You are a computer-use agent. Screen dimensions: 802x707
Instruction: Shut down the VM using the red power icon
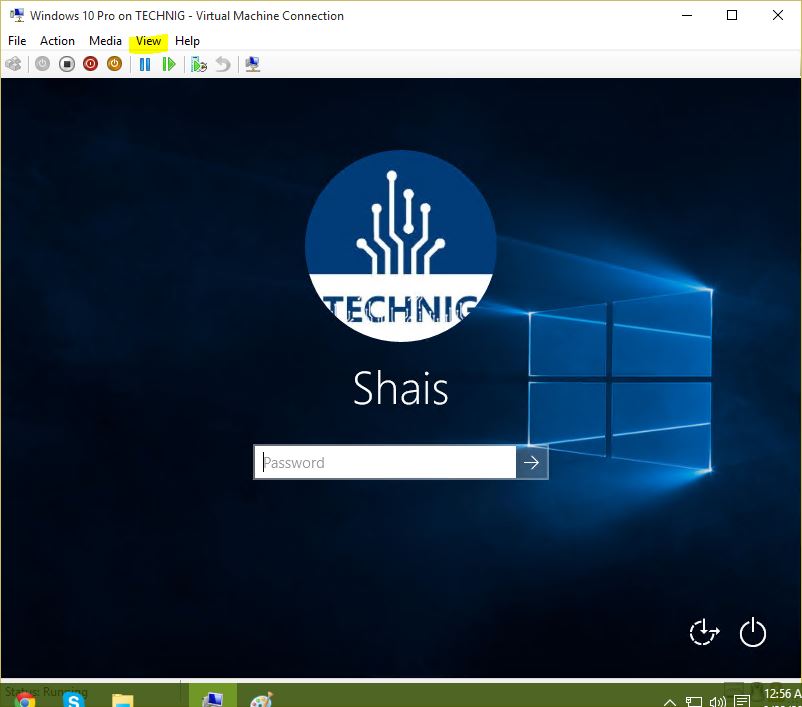pos(91,64)
